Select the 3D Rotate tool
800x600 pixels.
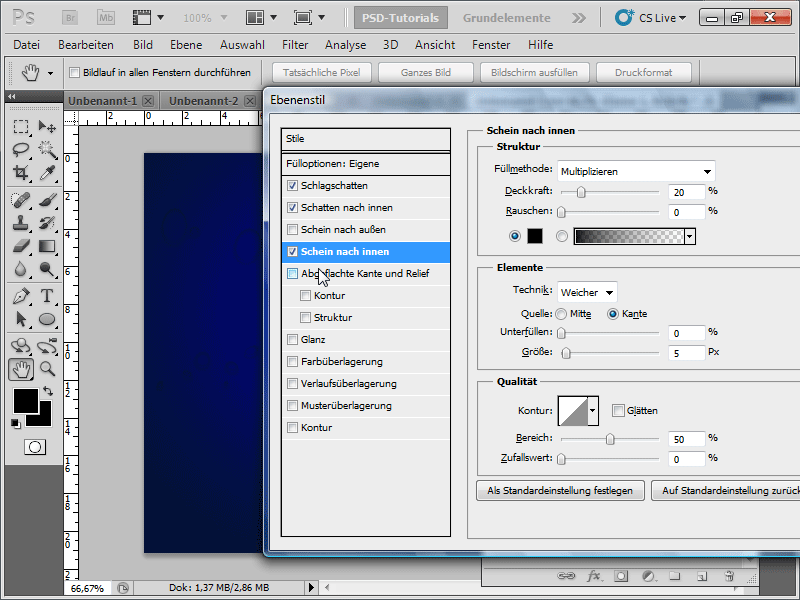(21, 346)
